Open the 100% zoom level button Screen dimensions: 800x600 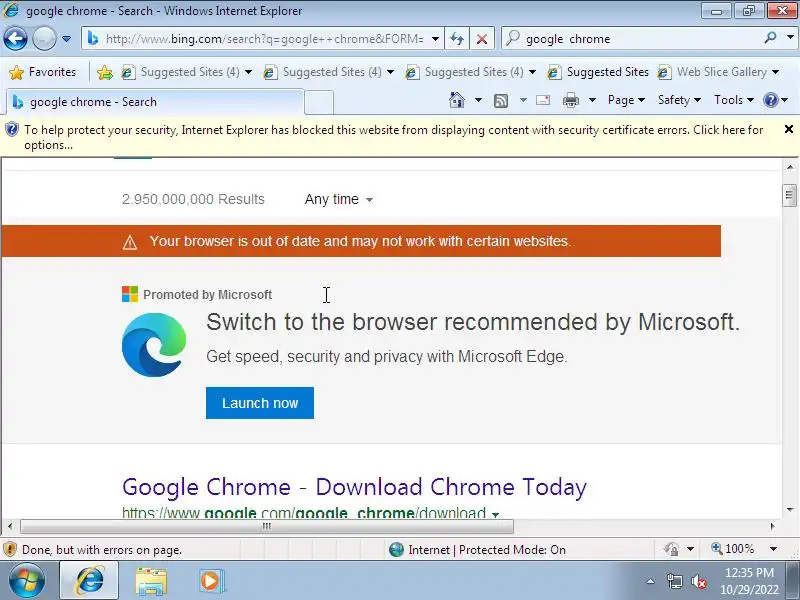pos(733,549)
